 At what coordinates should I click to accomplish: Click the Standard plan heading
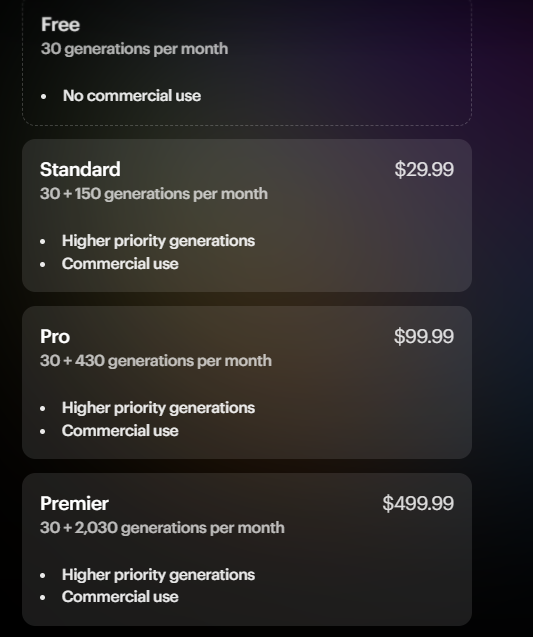[x=80, y=169]
